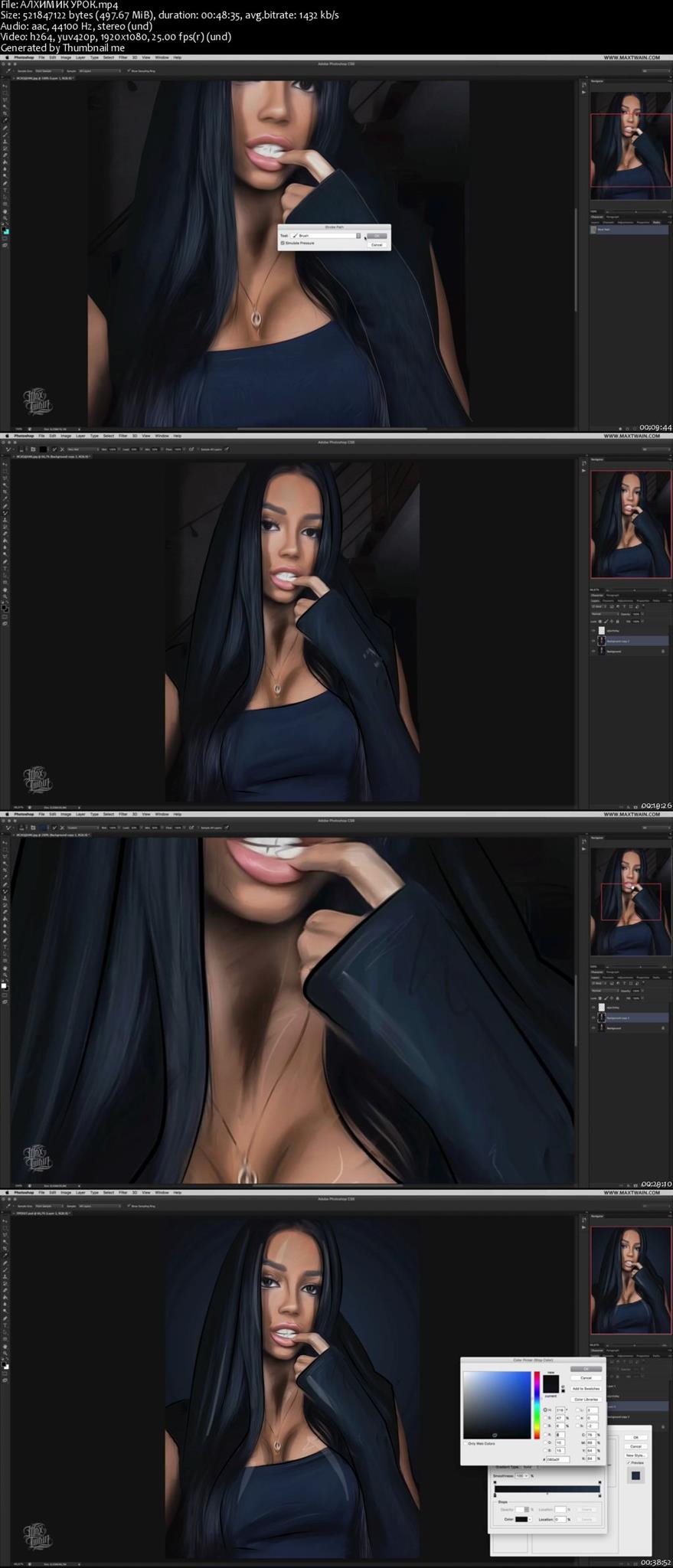Select the Zoom tool in the 00:09:44 frame
673x1568 pixels.
[x=5, y=218]
